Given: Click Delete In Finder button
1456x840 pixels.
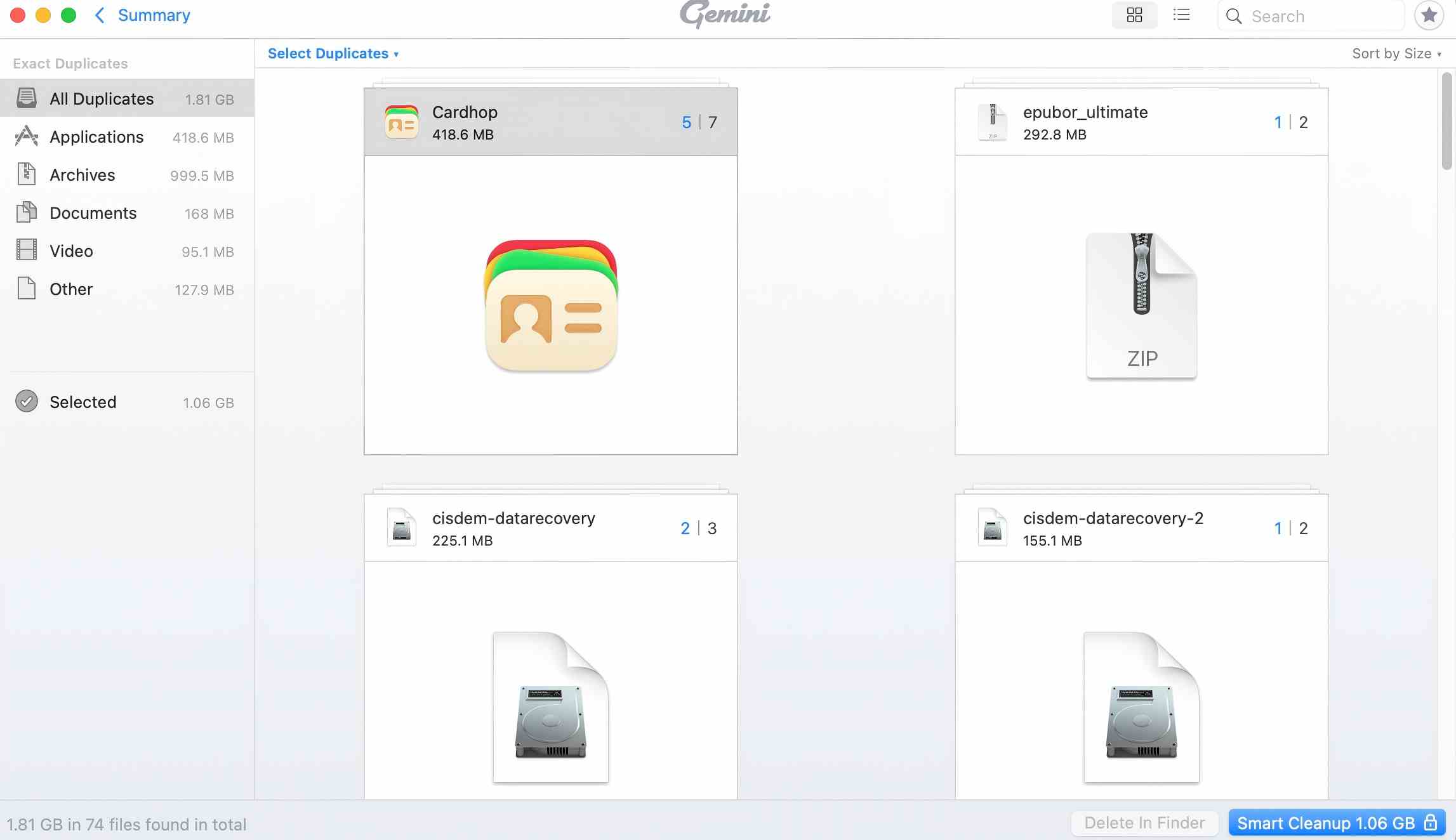Looking at the screenshot, I should tap(1144, 823).
